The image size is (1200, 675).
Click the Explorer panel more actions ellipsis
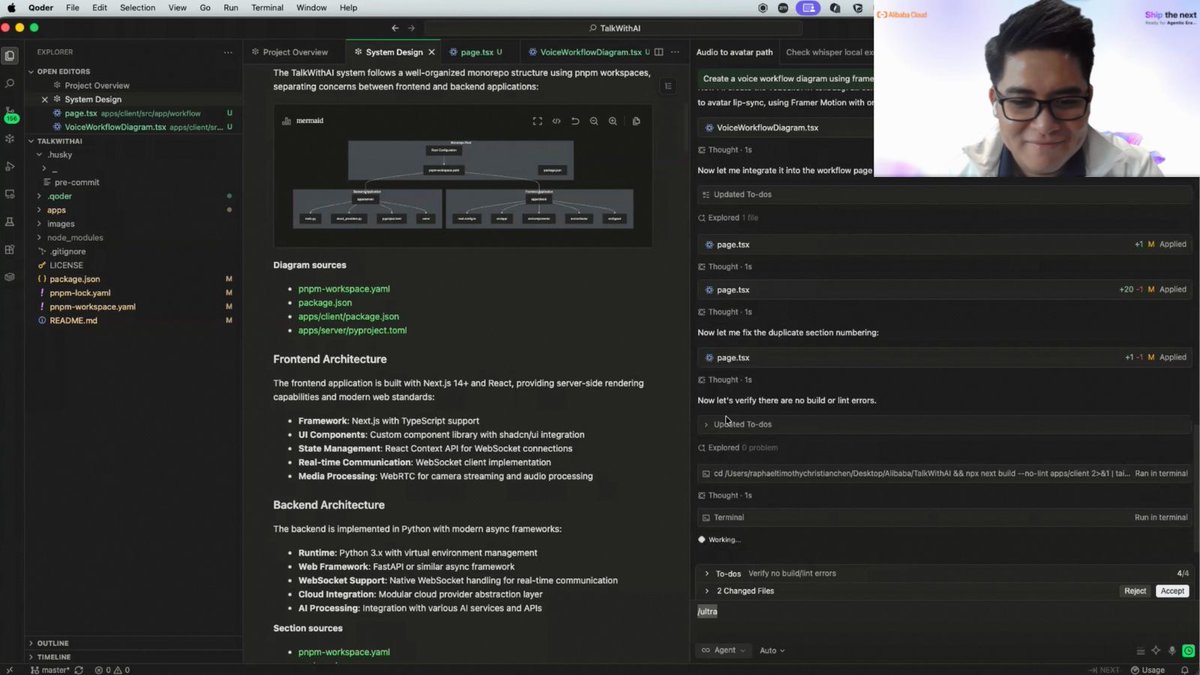pos(229,52)
